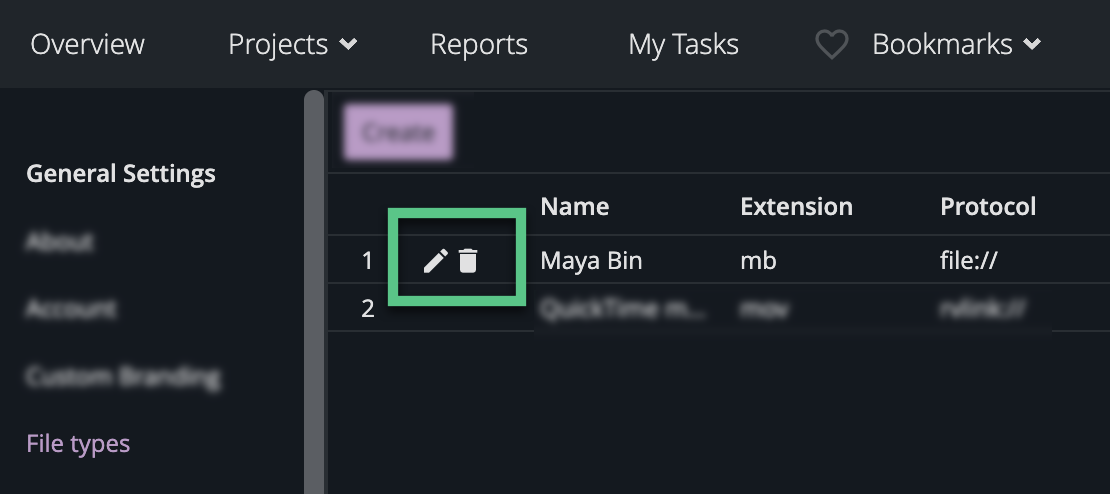
Task: Click the file:// protocol cell
Action: (970, 261)
